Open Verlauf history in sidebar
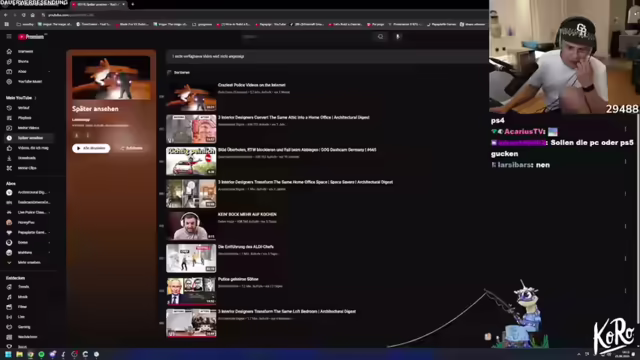This screenshot has height=360, width=640. [x=24, y=108]
